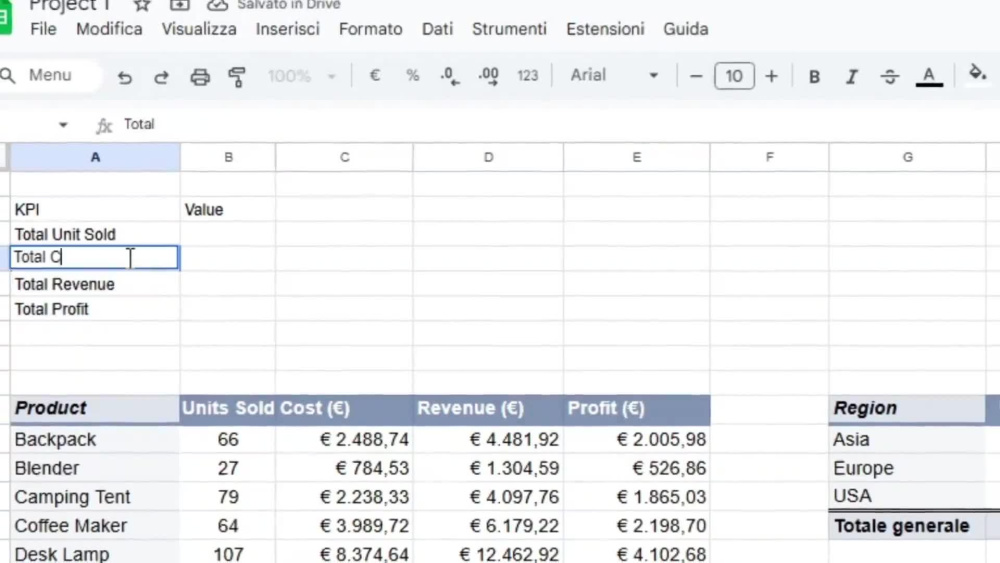
Task: Open the Formato menu
Action: tap(371, 29)
